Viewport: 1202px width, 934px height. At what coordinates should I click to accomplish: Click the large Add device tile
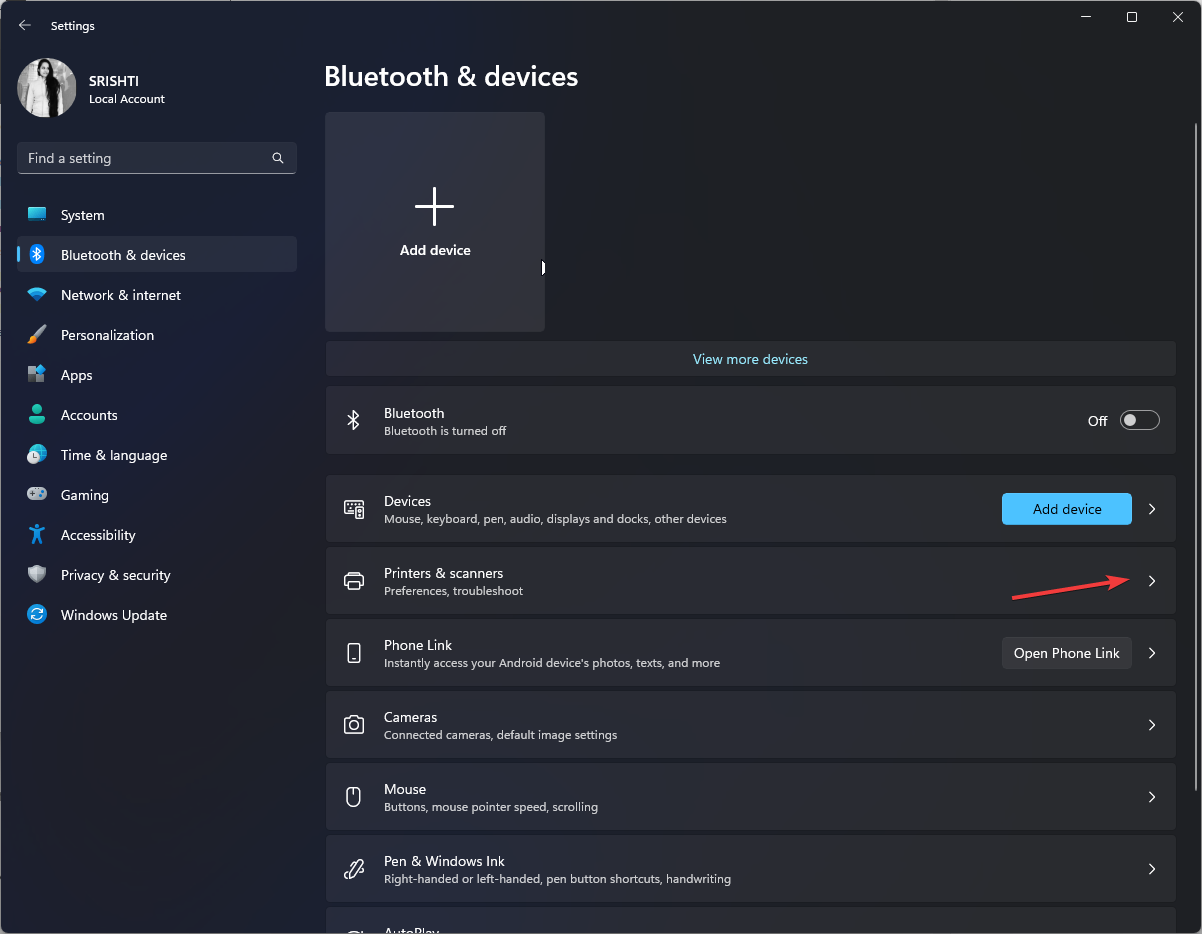(435, 222)
